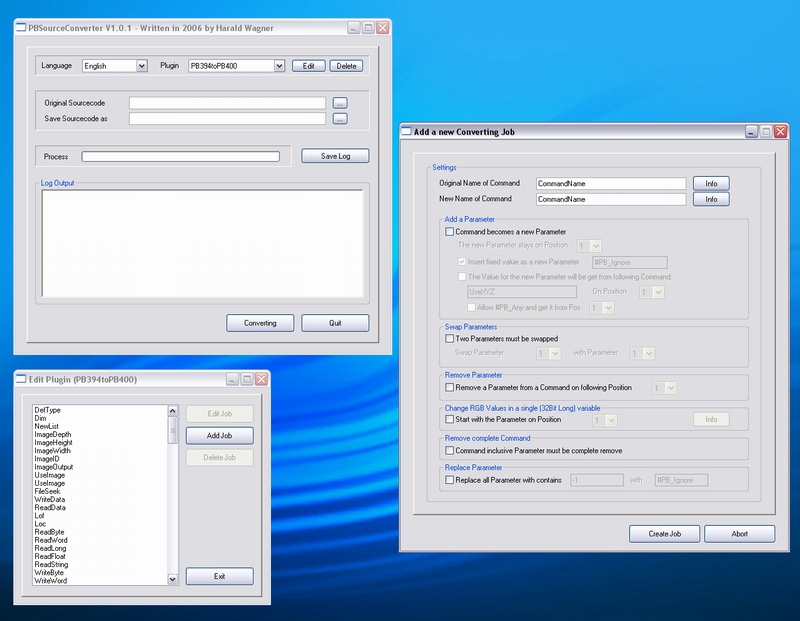The height and width of the screenshot is (621, 800).
Task: Click browse button beside Original Sourcecode field
Action: click(340, 102)
